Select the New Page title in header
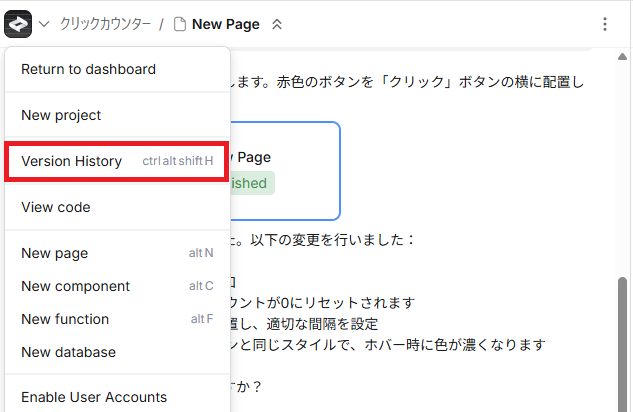The height and width of the screenshot is (412, 633). tap(226, 24)
